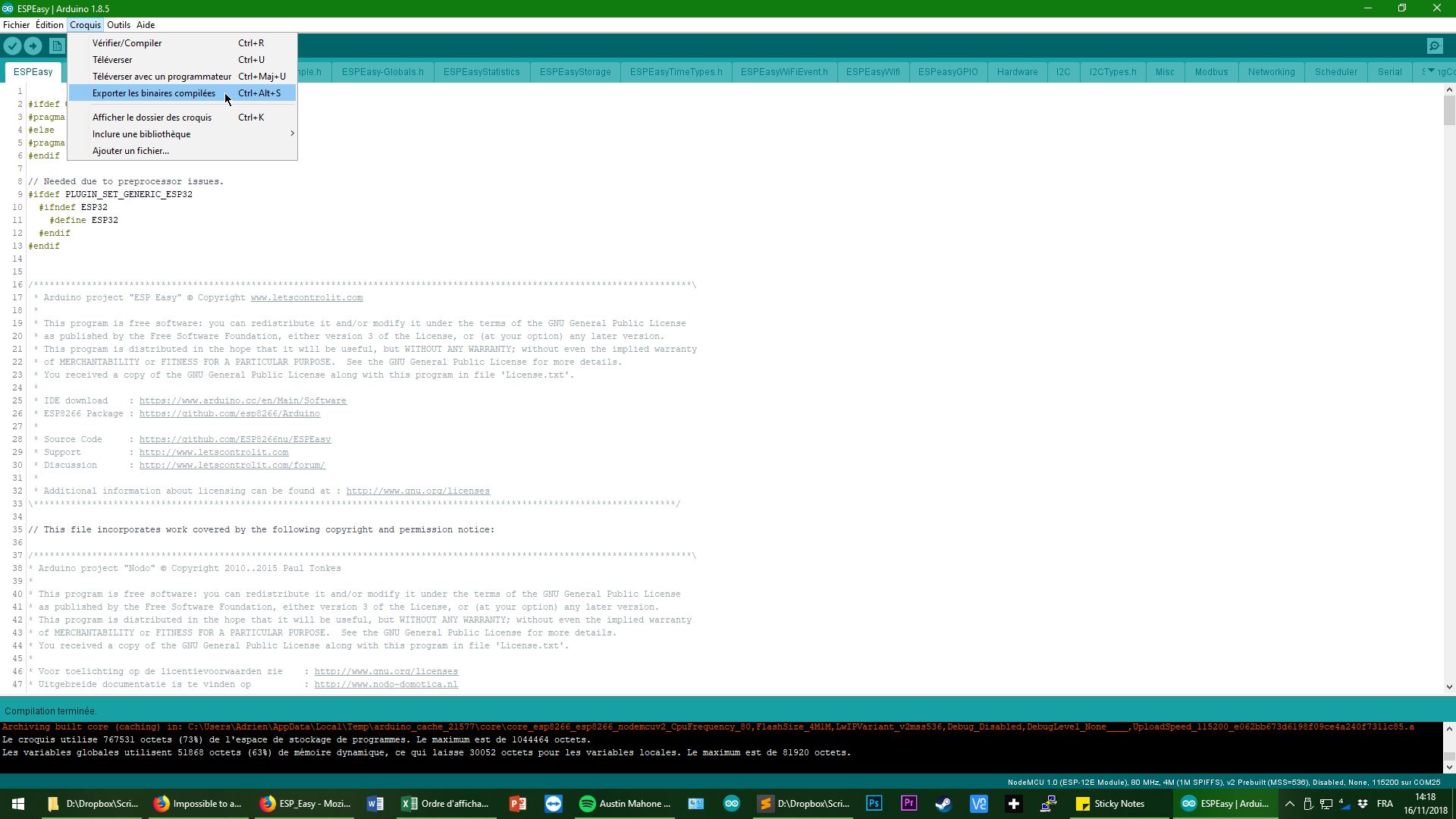This screenshot has width=1456, height=819.
Task: Open the Photoshop taskbar icon
Action: click(874, 804)
